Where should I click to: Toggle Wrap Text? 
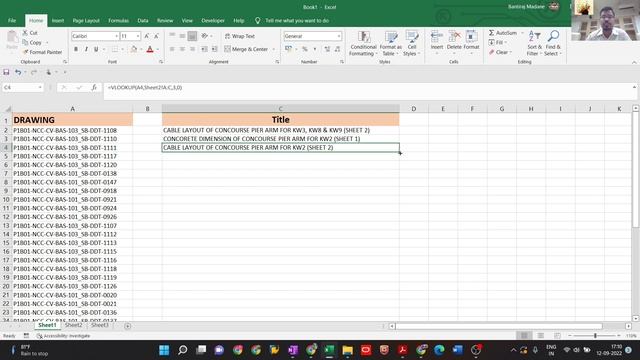[240, 36]
